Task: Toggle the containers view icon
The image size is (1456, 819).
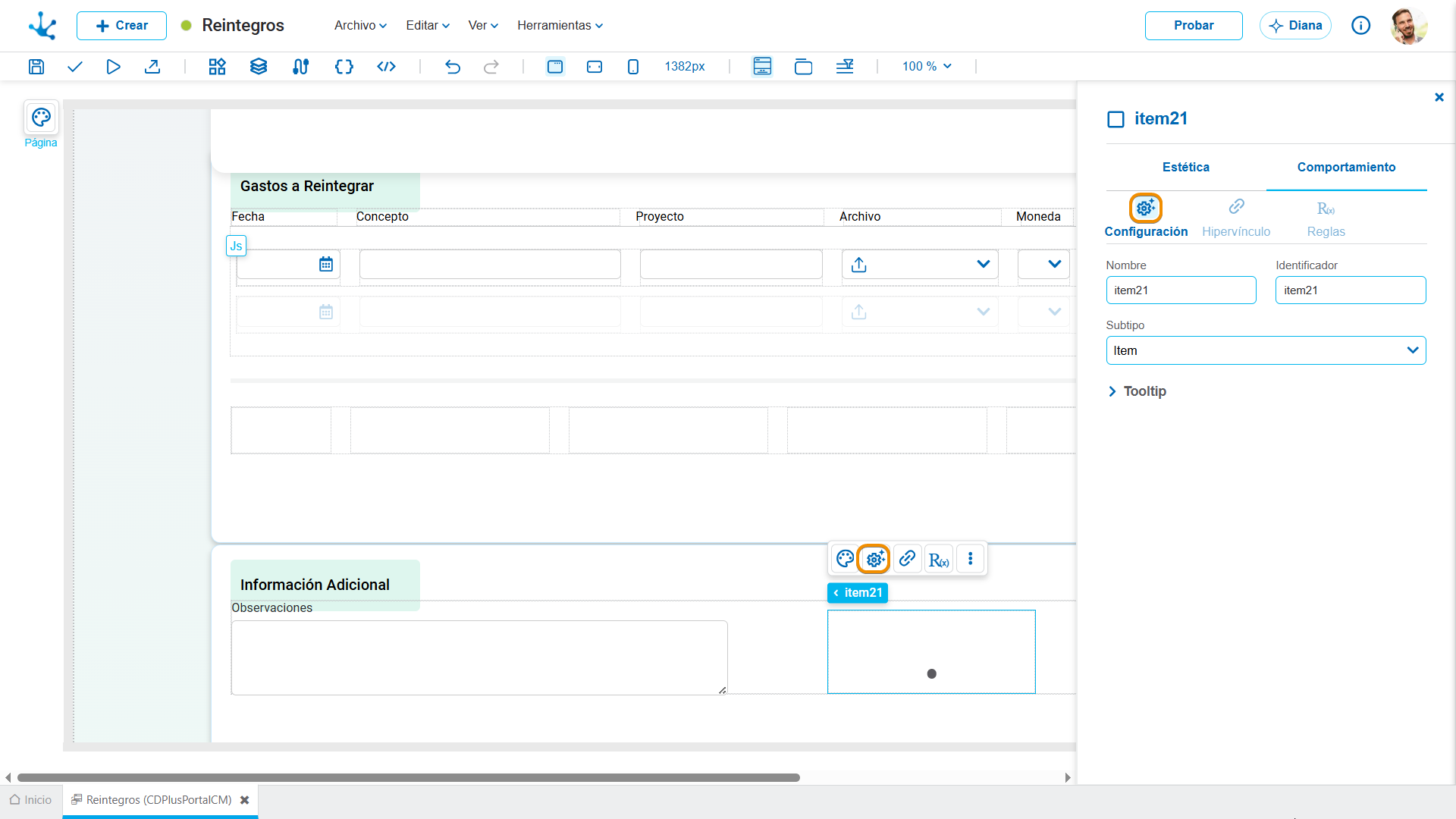Action: (803, 67)
